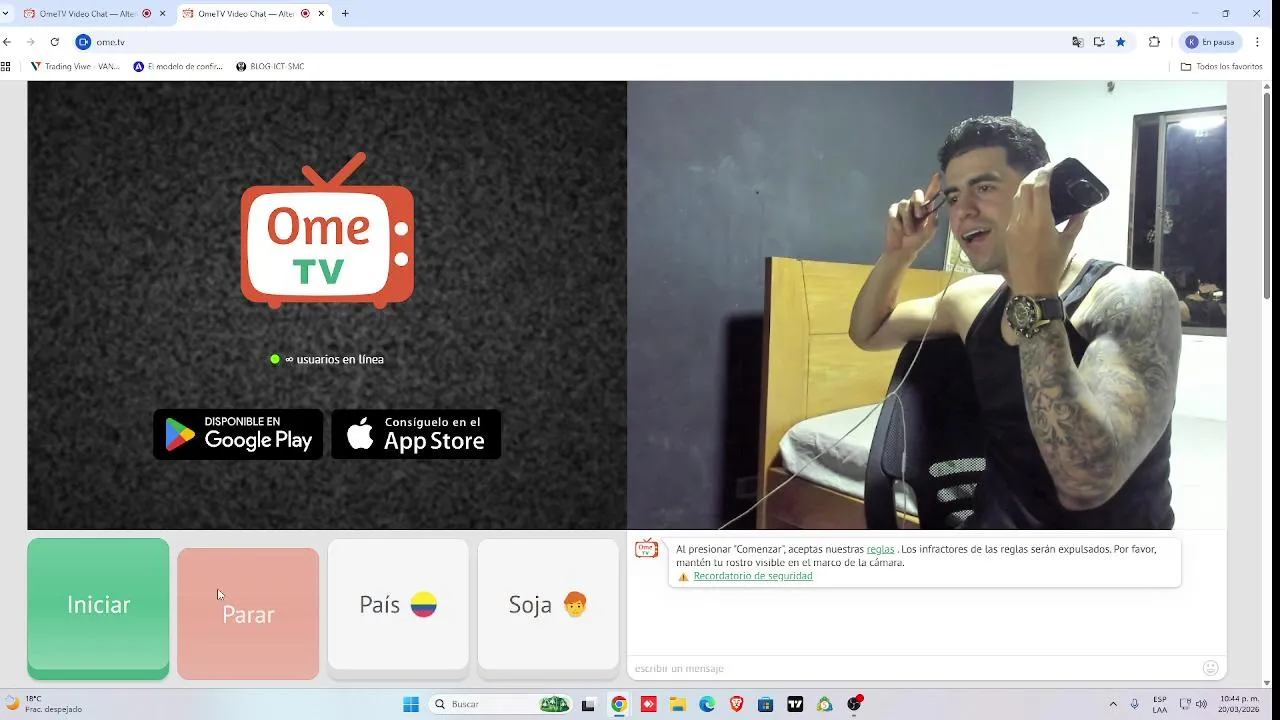This screenshot has width=1280, height=720.
Task: Switch the ESP LAA keyboard language
Action: point(1160,704)
